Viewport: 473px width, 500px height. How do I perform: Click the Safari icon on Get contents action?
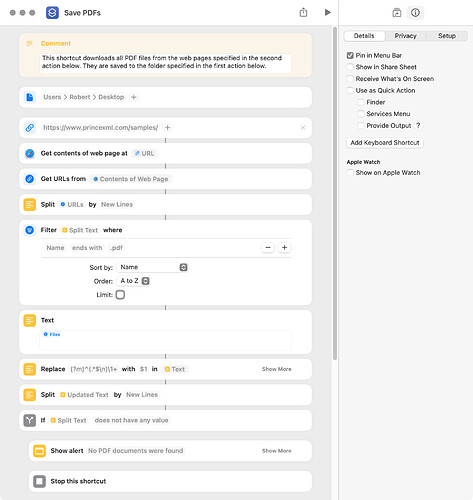click(x=30, y=153)
